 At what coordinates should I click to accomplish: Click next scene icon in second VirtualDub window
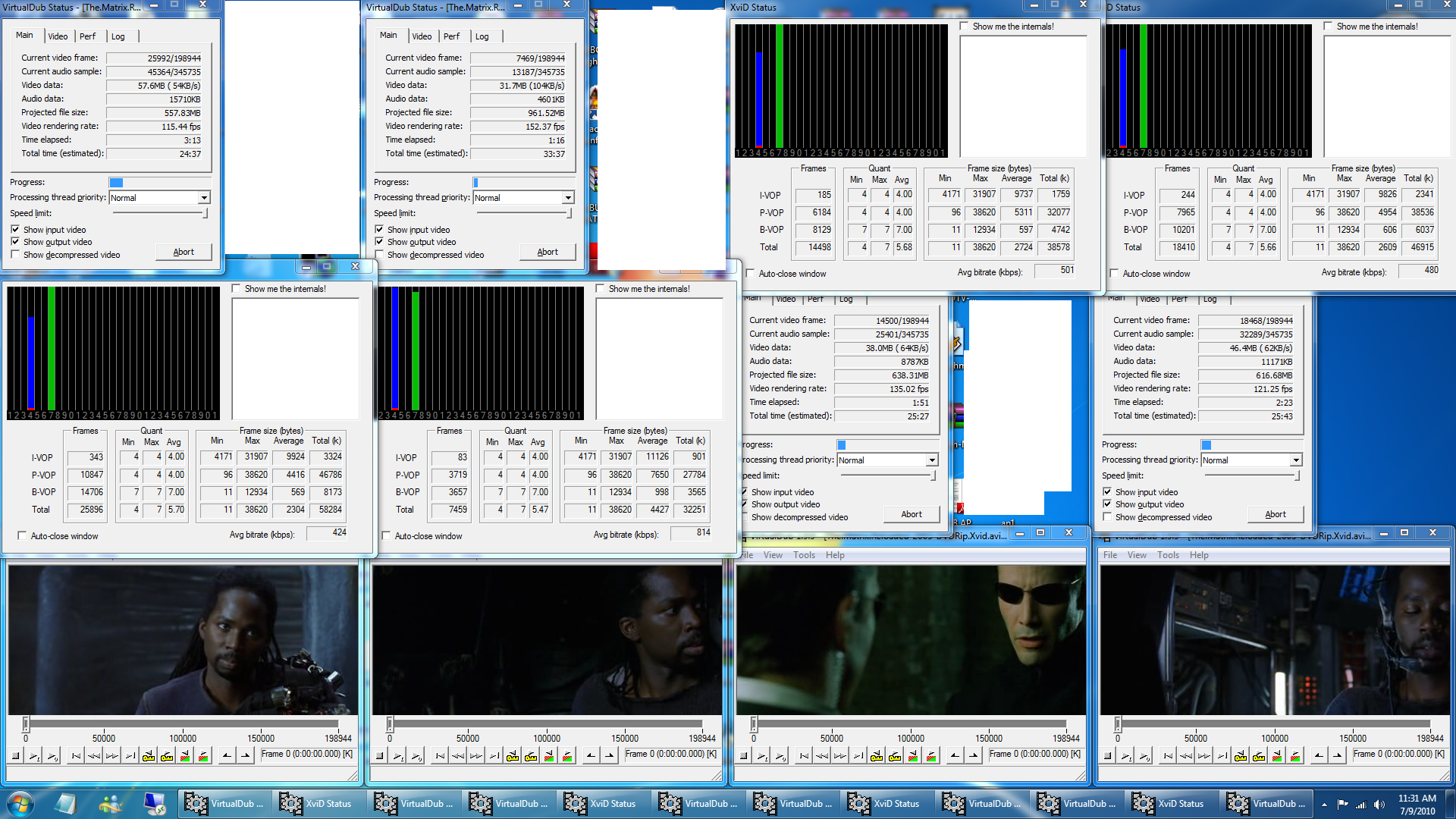click(567, 755)
